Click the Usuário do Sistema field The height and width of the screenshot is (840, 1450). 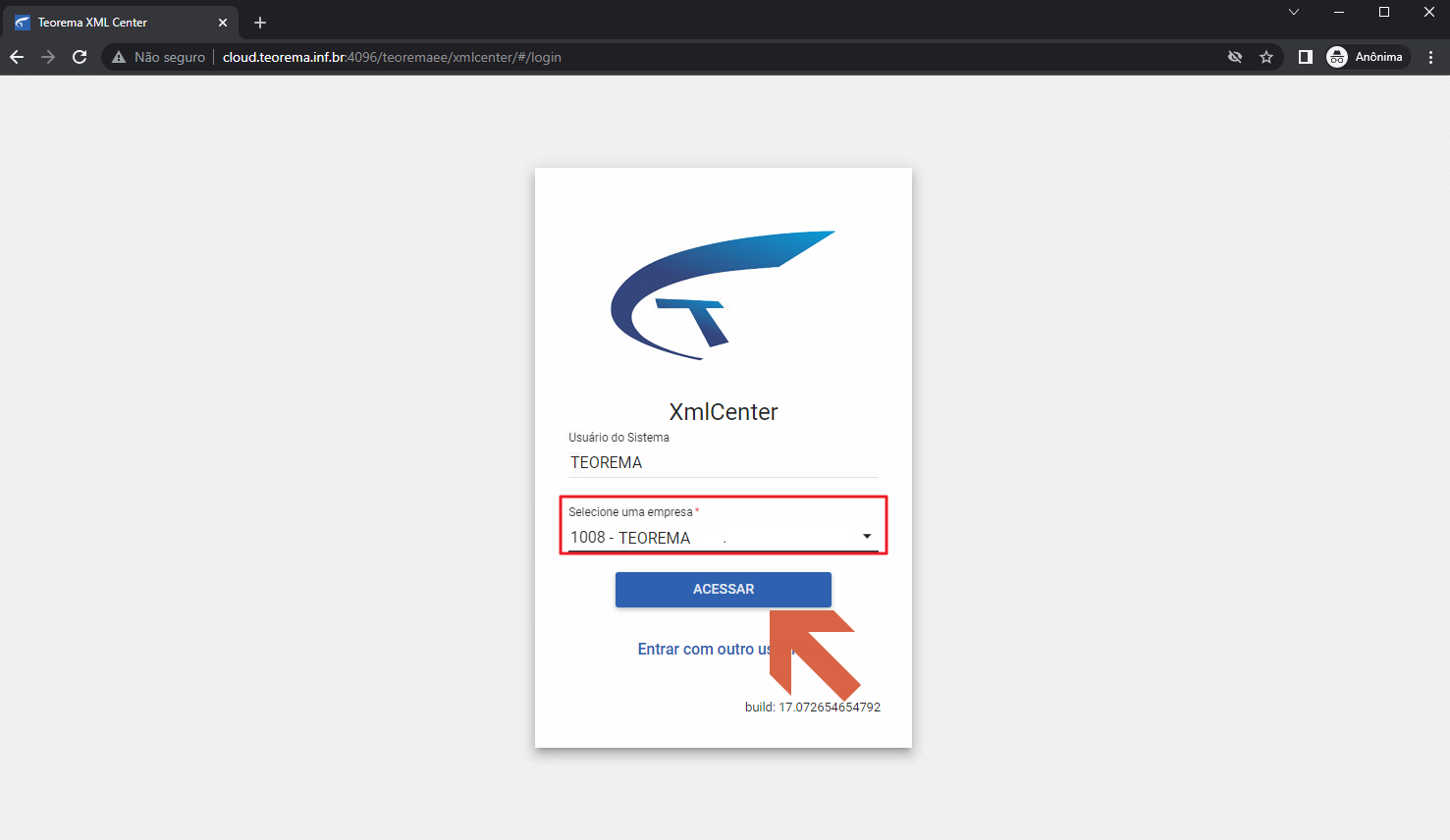pos(724,462)
